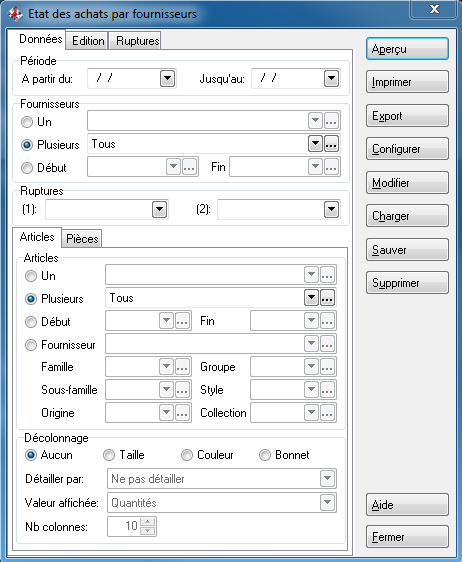Open the ellipsis browse button for Plusieurs Articles
462x562 pixels.
click(327, 298)
